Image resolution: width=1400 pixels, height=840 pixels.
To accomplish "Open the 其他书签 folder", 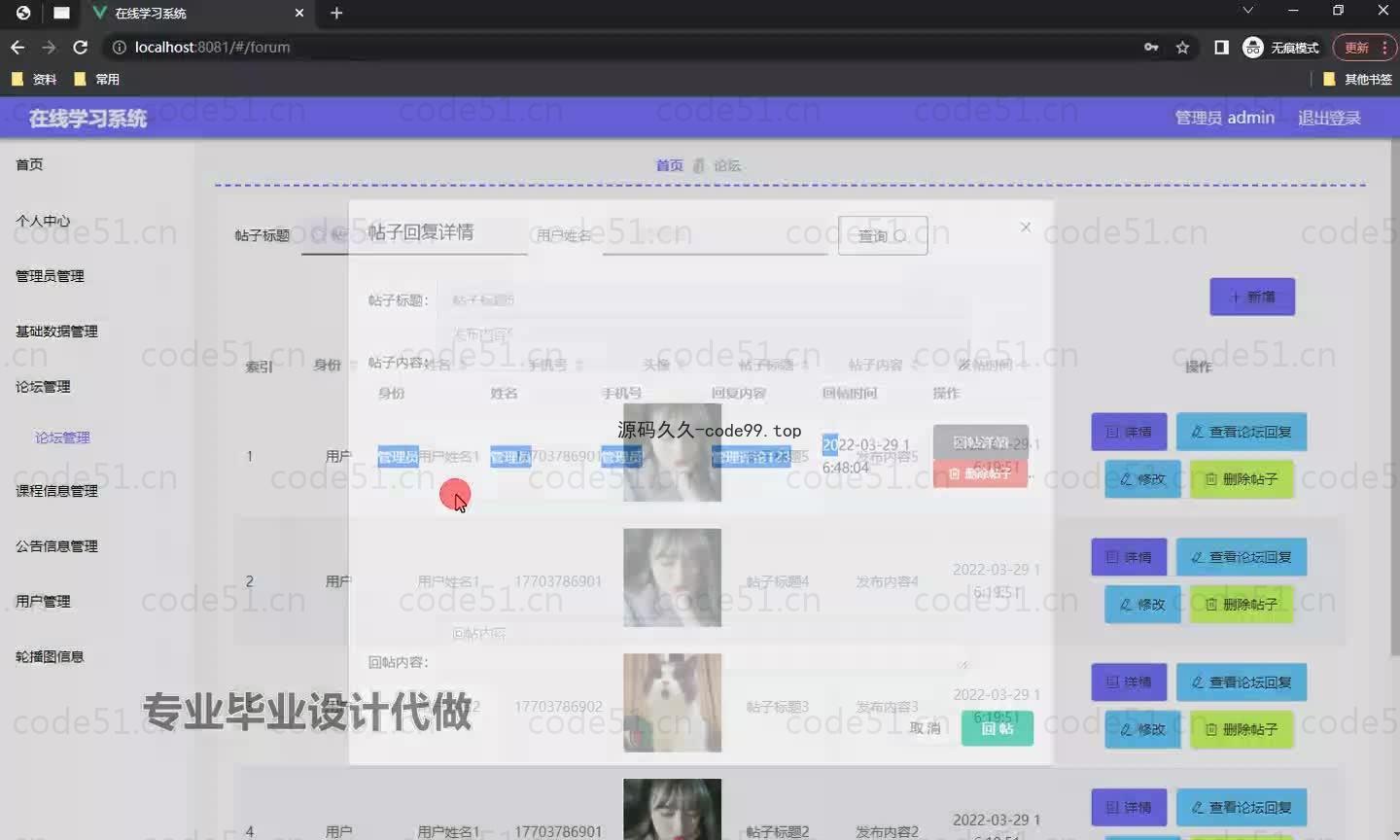I will click(1358, 79).
